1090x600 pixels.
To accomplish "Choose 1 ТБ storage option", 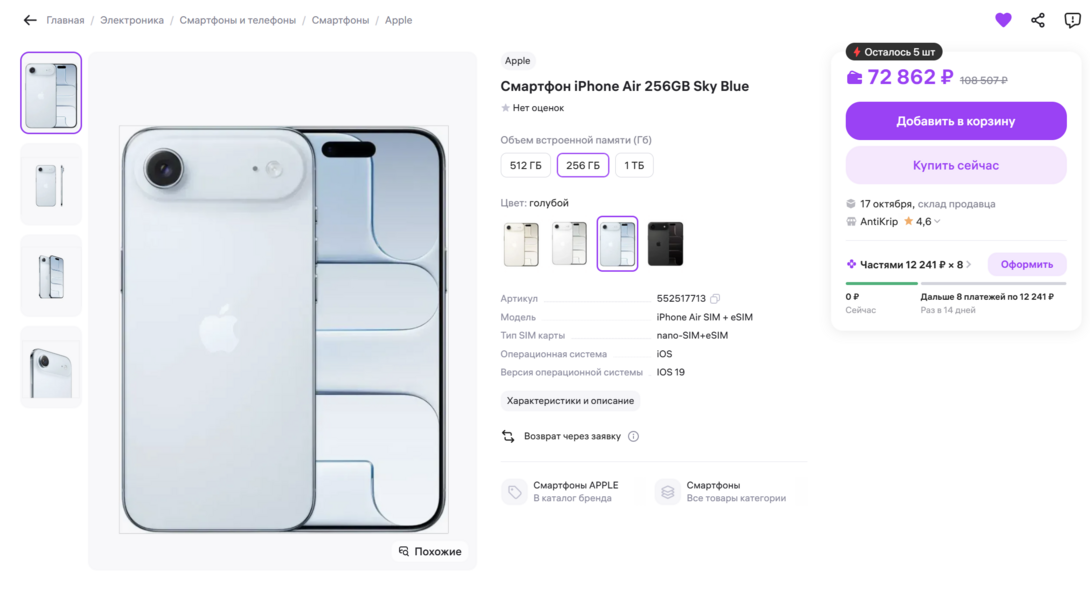I will 634,166.
